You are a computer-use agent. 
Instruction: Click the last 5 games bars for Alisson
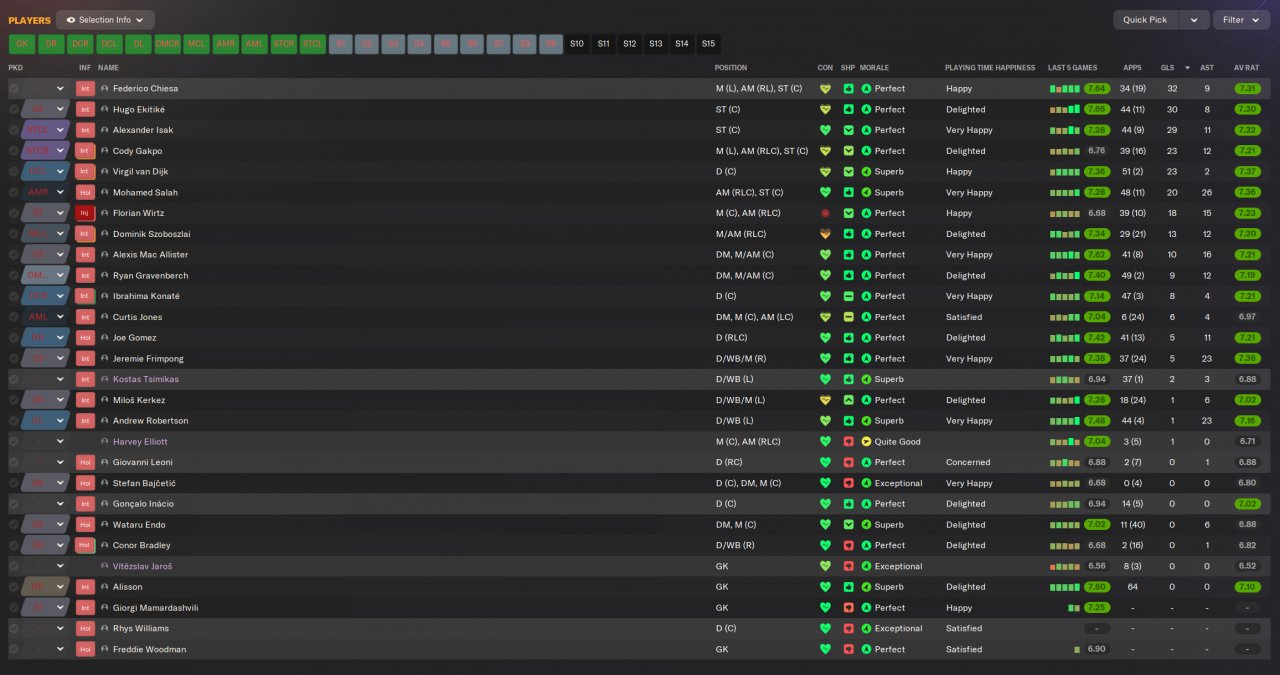click(1065, 587)
